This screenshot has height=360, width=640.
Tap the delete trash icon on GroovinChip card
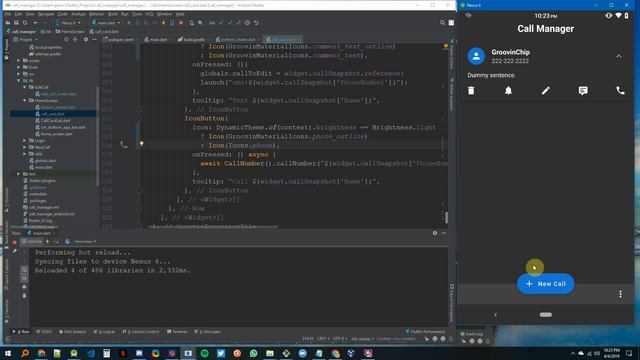(x=471, y=91)
